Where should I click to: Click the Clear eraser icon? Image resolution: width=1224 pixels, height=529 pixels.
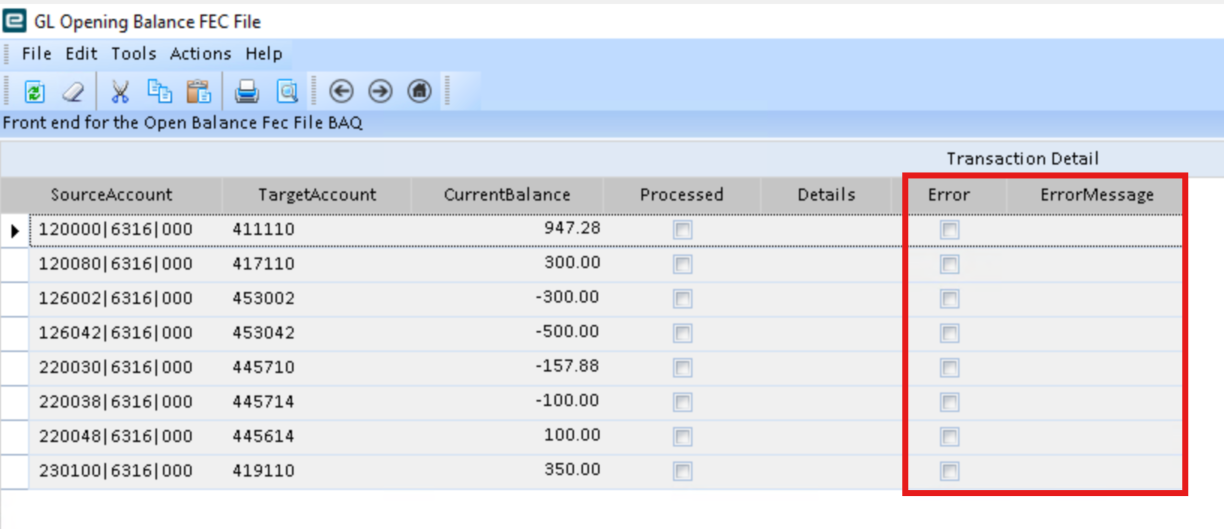tap(73, 92)
